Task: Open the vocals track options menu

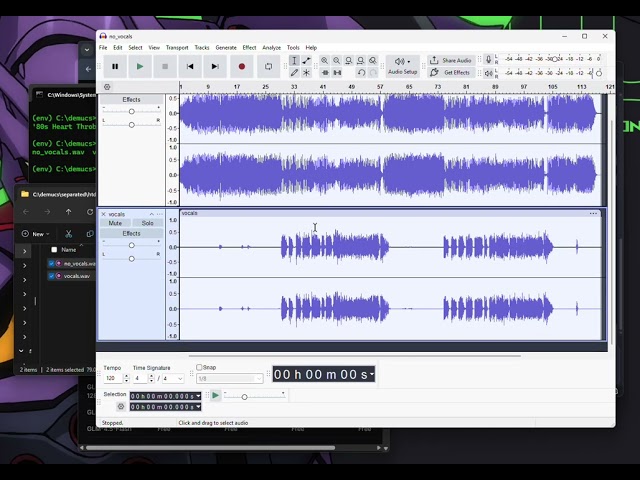Action: [160, 214]
